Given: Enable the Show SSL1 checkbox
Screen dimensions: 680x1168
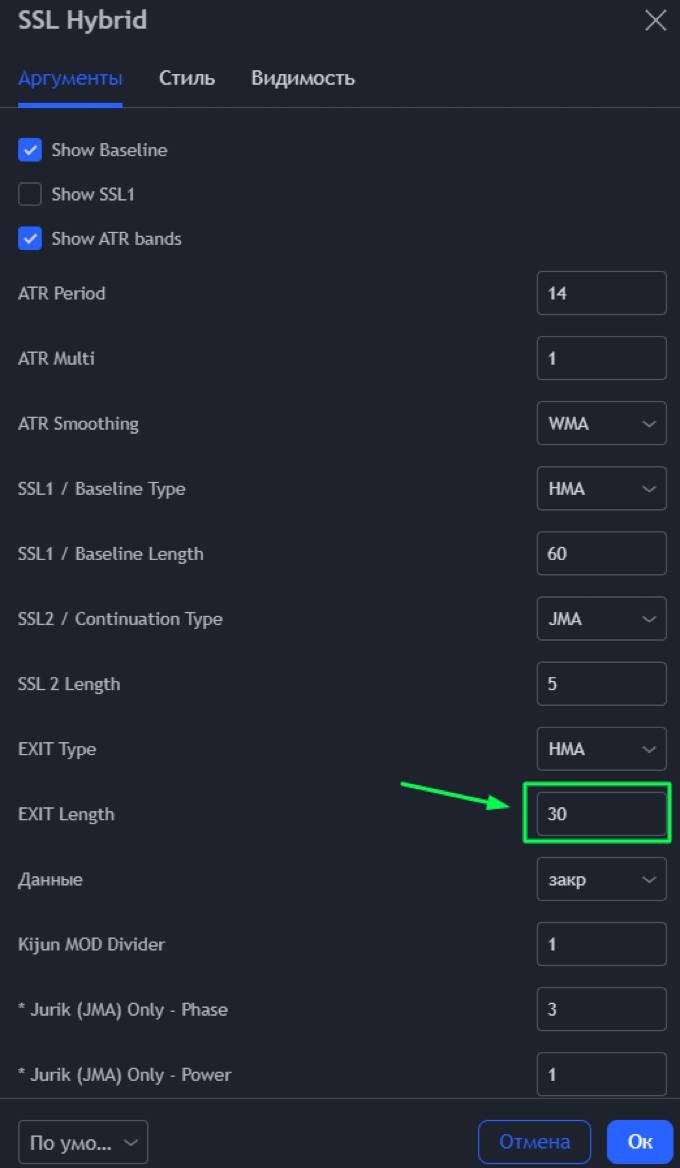Looking at the screenshot, I should coord(30,194).
